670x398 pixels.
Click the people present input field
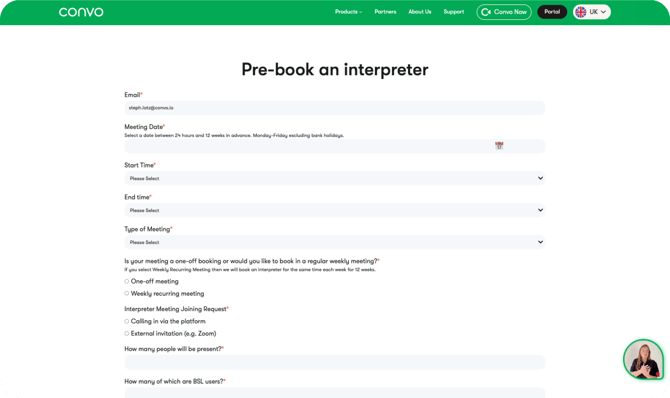[335, 362]
